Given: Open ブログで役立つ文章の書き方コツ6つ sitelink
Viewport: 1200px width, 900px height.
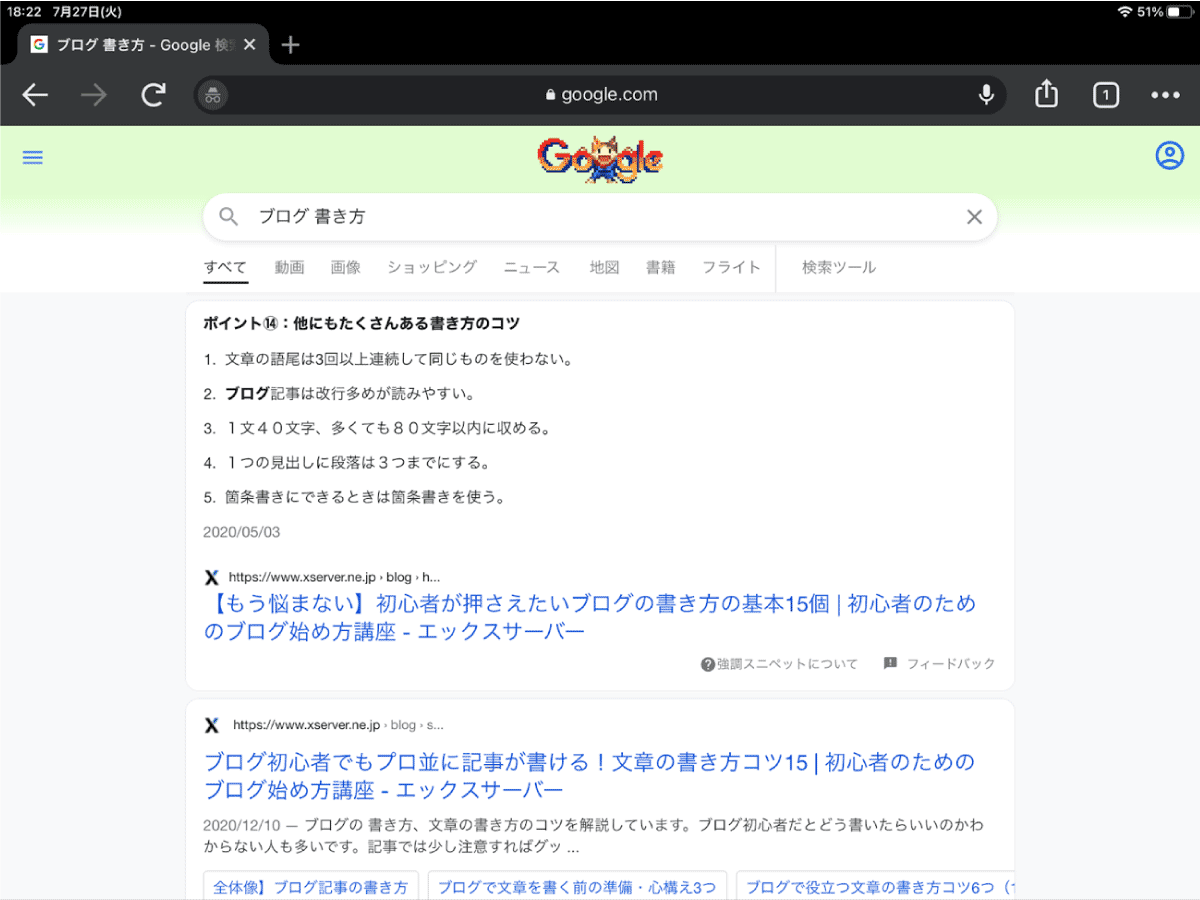Looking at the screenshot, I should (877, 887).
